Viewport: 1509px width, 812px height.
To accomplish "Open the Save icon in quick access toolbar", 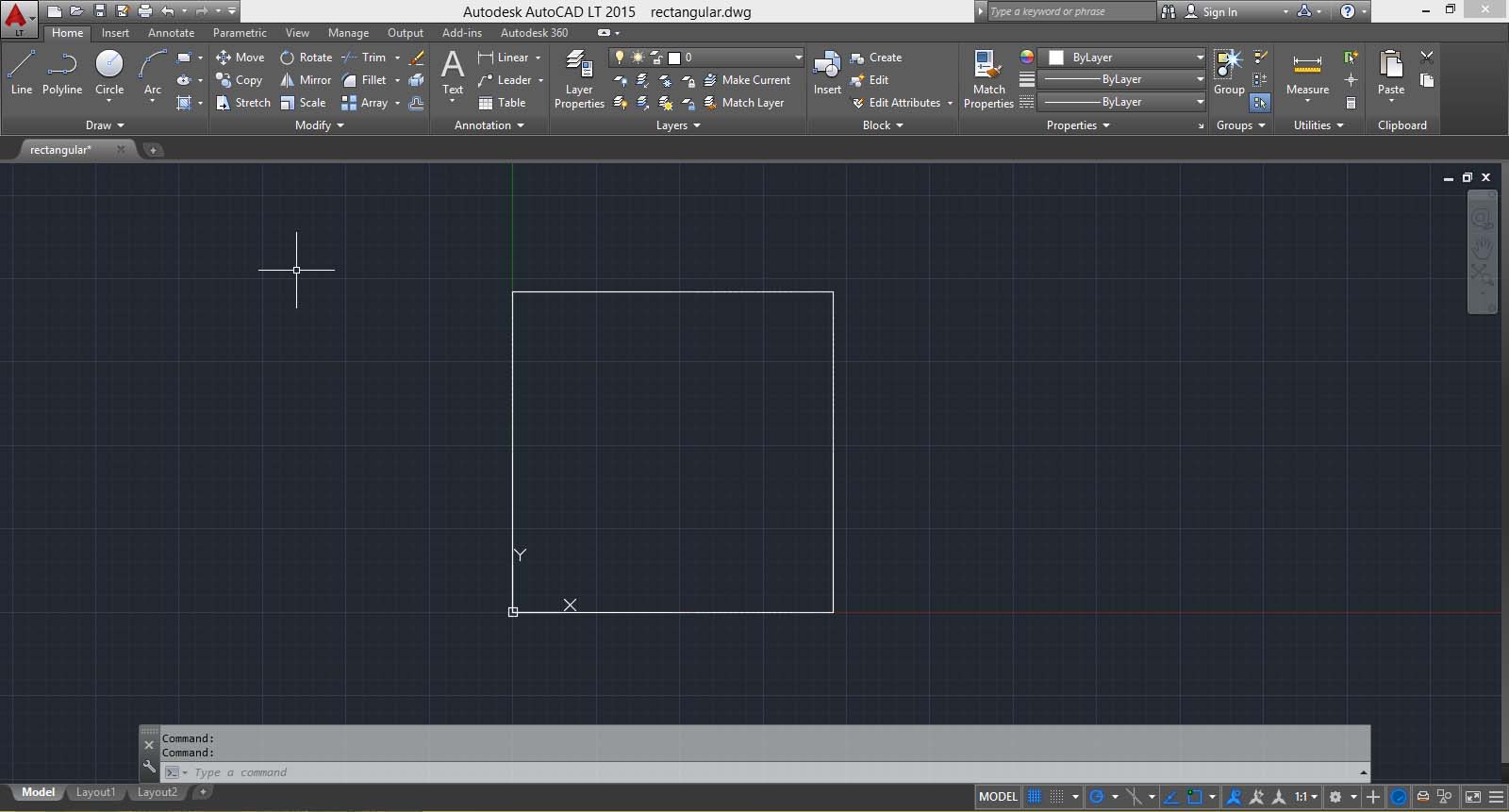I will [x=99, y=11].
